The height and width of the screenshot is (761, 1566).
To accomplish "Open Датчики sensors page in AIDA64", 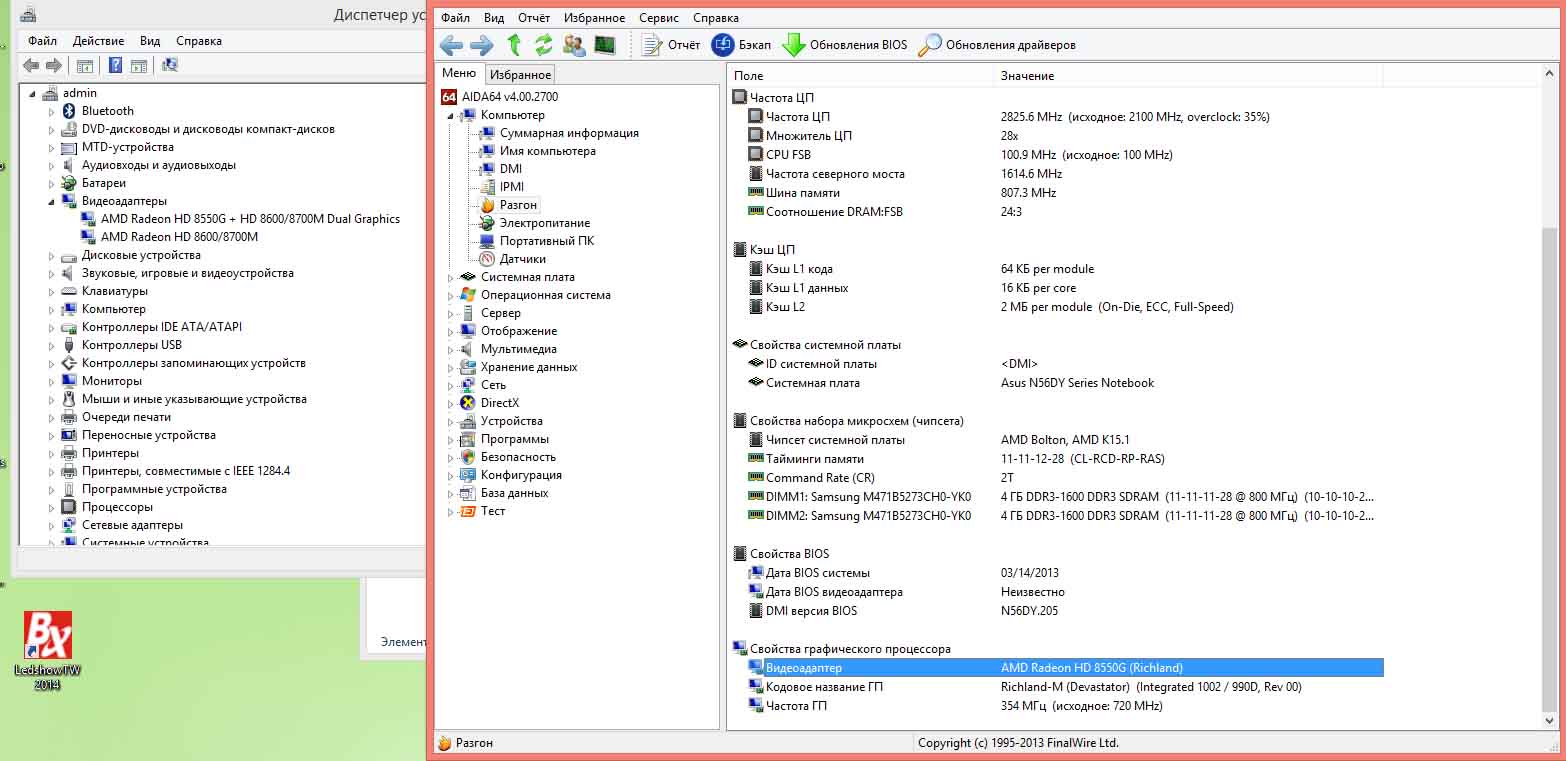I will [523, 259].
